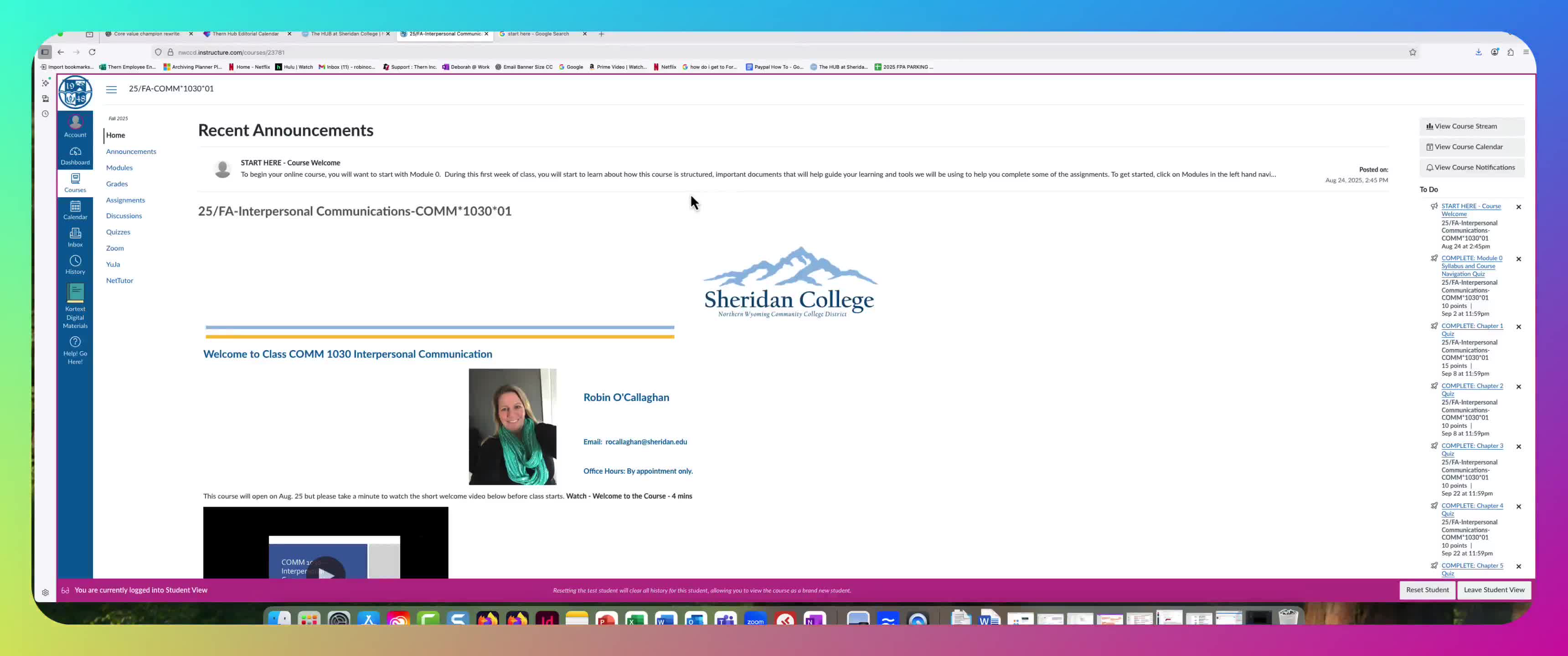
Task: Select Modules in course navigation
Action: click(119, 167)
